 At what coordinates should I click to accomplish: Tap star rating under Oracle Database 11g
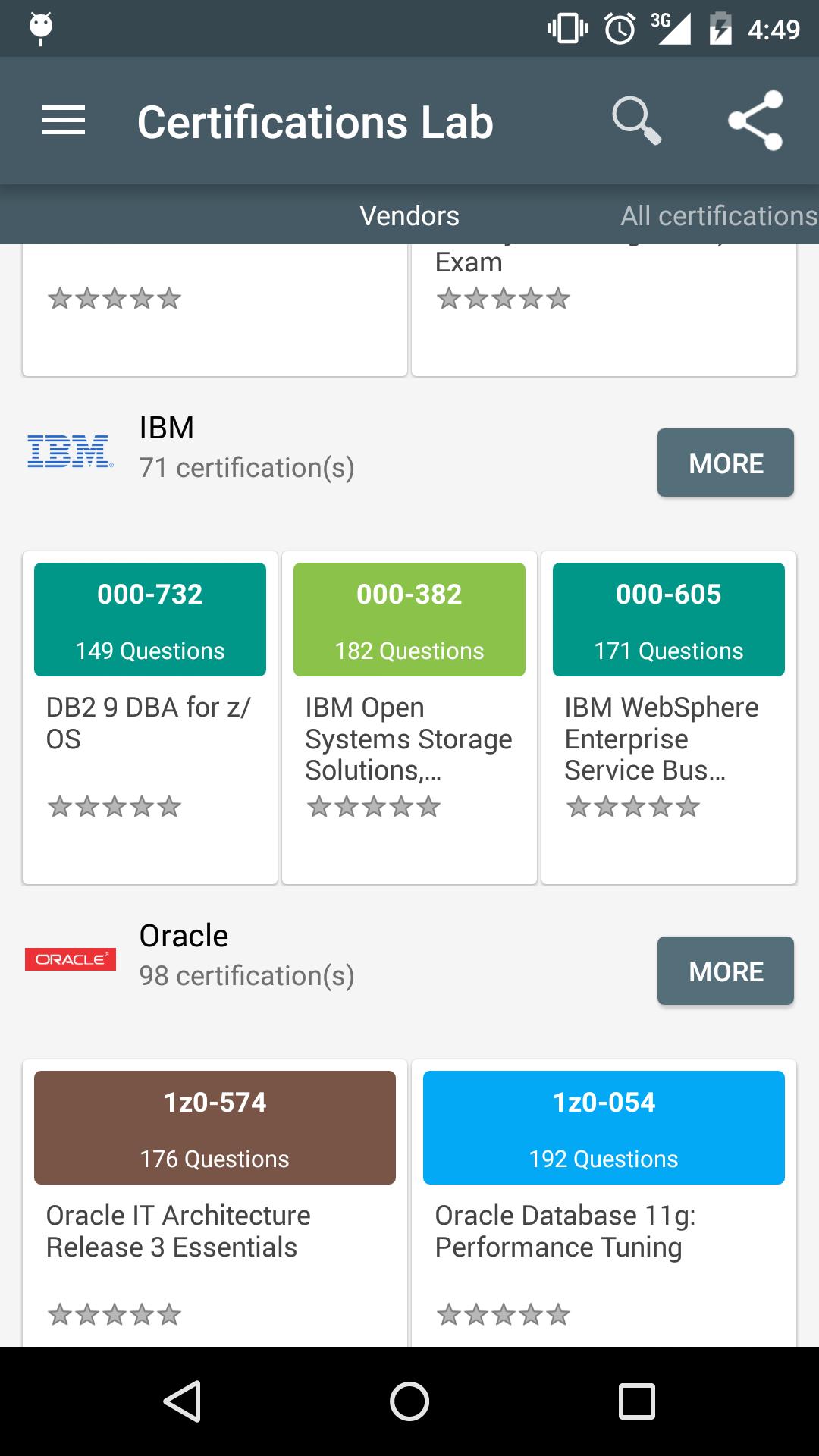504,1314
